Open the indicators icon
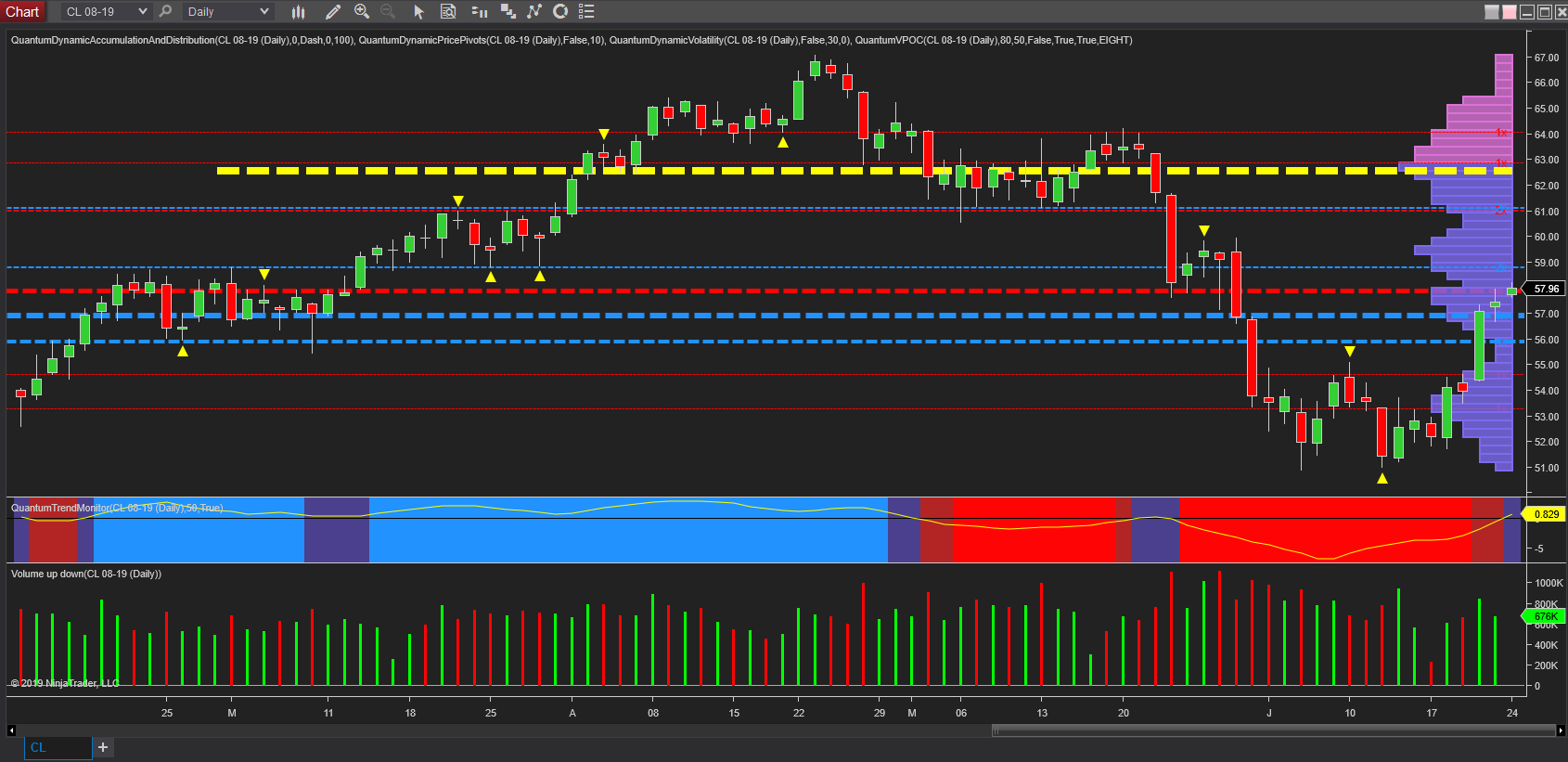Viewport: 1568px width, 762px height. click(x=533, y=12)
